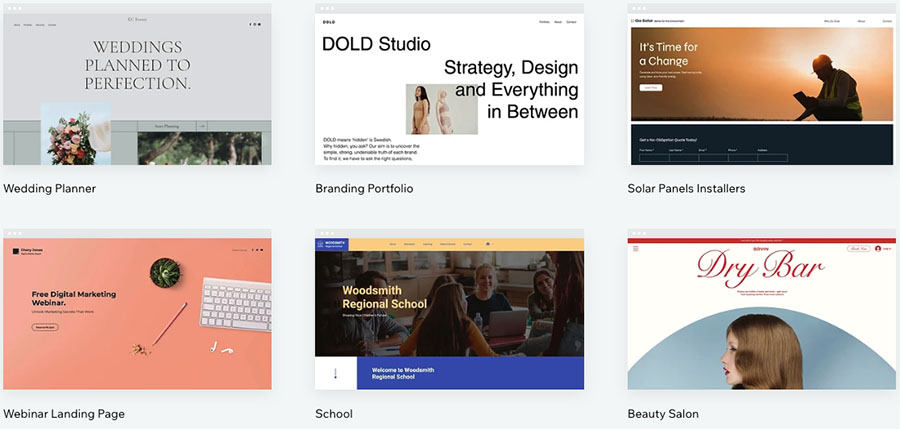Image resolution: width=900 pixels, height=429 pixels.
Task: Click the arrow beside Start Planning
Action: click(x=201, y=126)
